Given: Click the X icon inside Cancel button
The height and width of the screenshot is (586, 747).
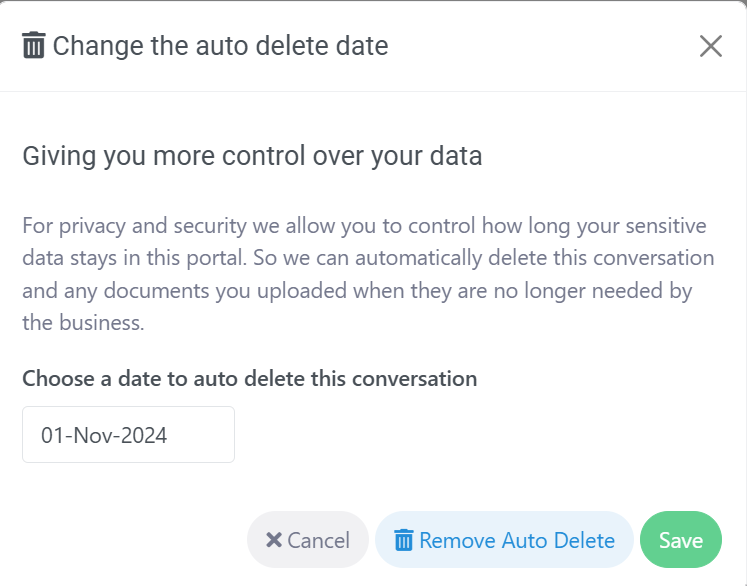Looking at the screenshot, I should [x=273, y=541].
